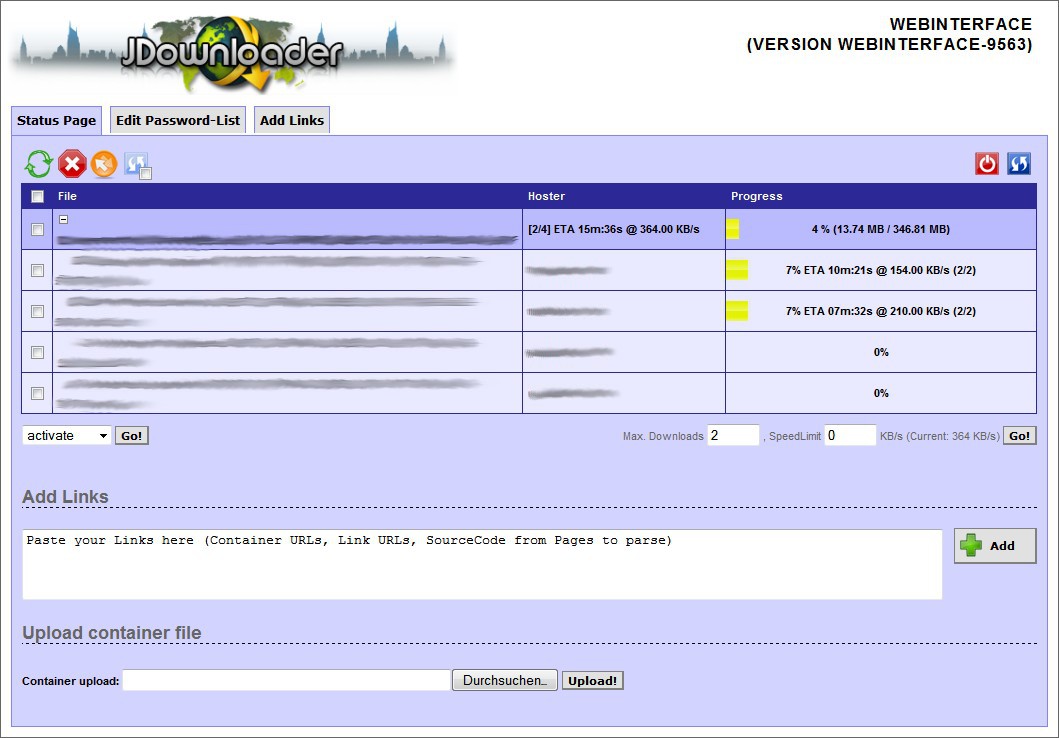Click the light blue auto-reconnect arrows icon
Image resolution: width=1059 pixels, height=738 pixels.
pyautogui.click(x=135, y=163)
